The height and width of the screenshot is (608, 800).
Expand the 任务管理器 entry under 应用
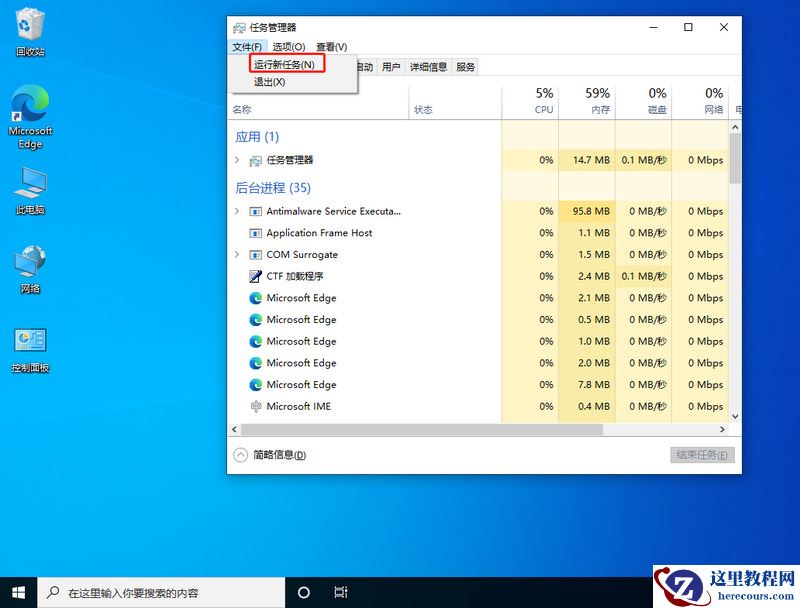(237, 158)
